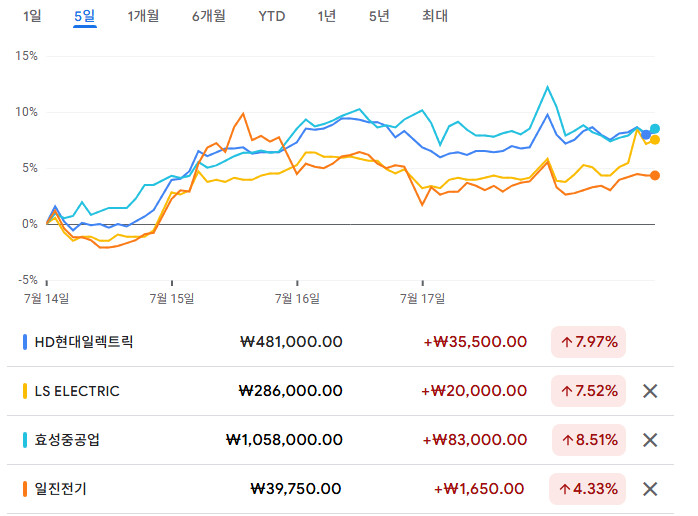The height and width of the screenshot is (516, 698).
Task: Switch to the 1일 time range tab
Action: click(33, 16)
